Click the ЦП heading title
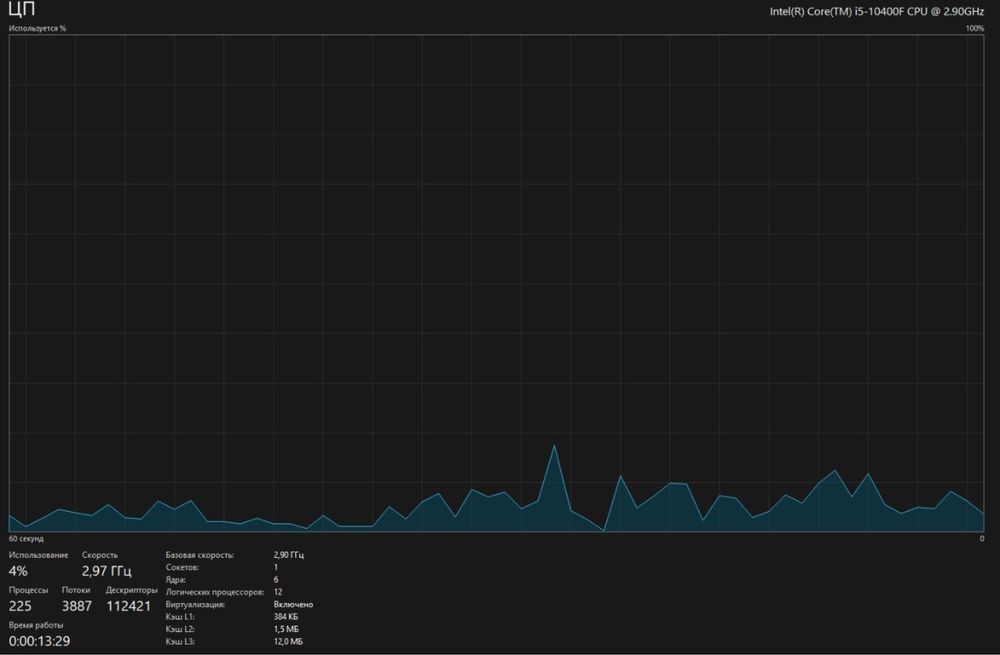 click(22, 9)
